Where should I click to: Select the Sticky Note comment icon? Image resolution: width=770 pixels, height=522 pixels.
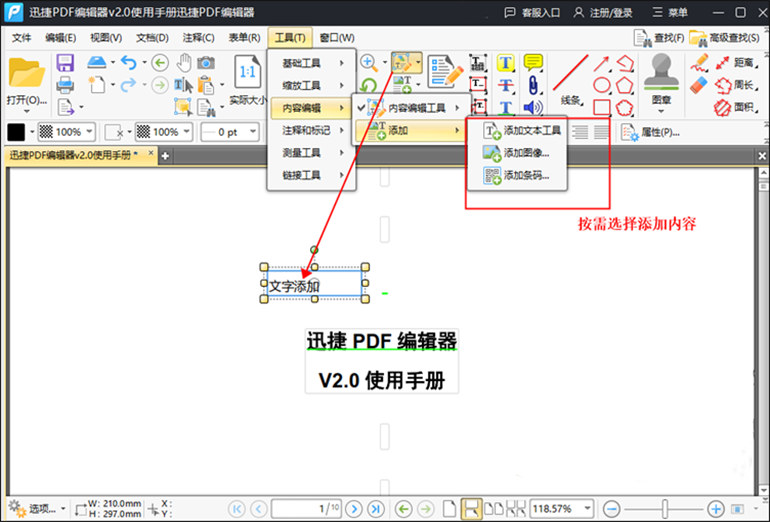[533, 63]
